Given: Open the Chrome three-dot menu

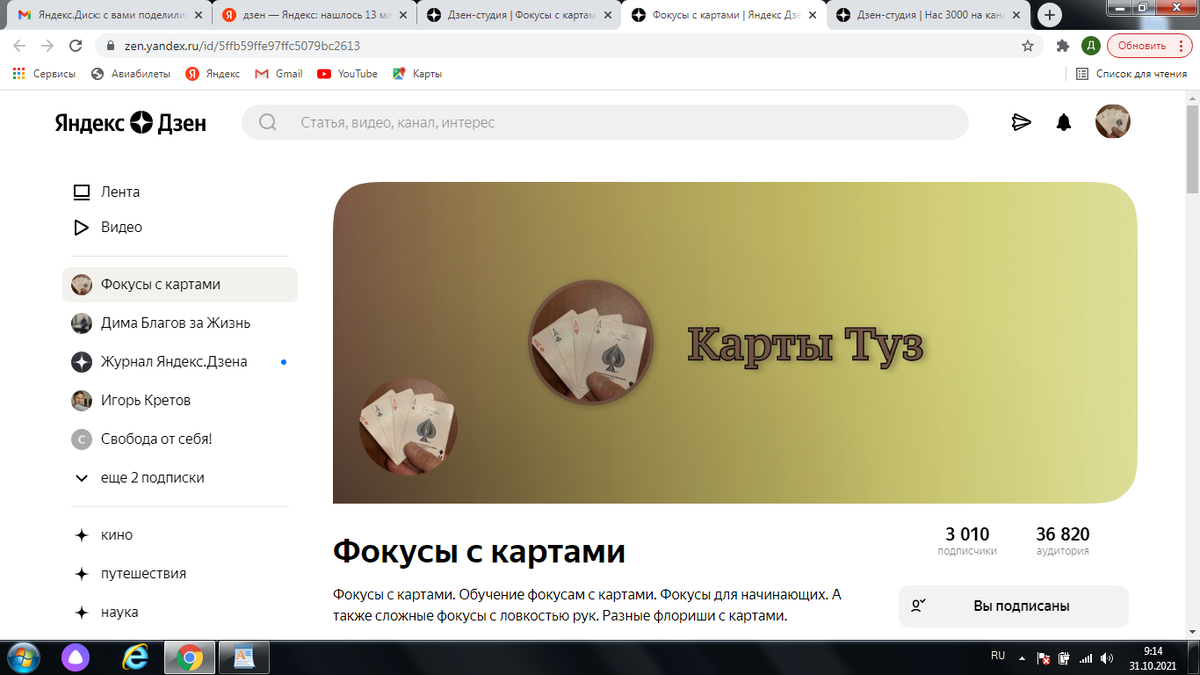Looking at the screenshot, I should [x=1183, y=45].
